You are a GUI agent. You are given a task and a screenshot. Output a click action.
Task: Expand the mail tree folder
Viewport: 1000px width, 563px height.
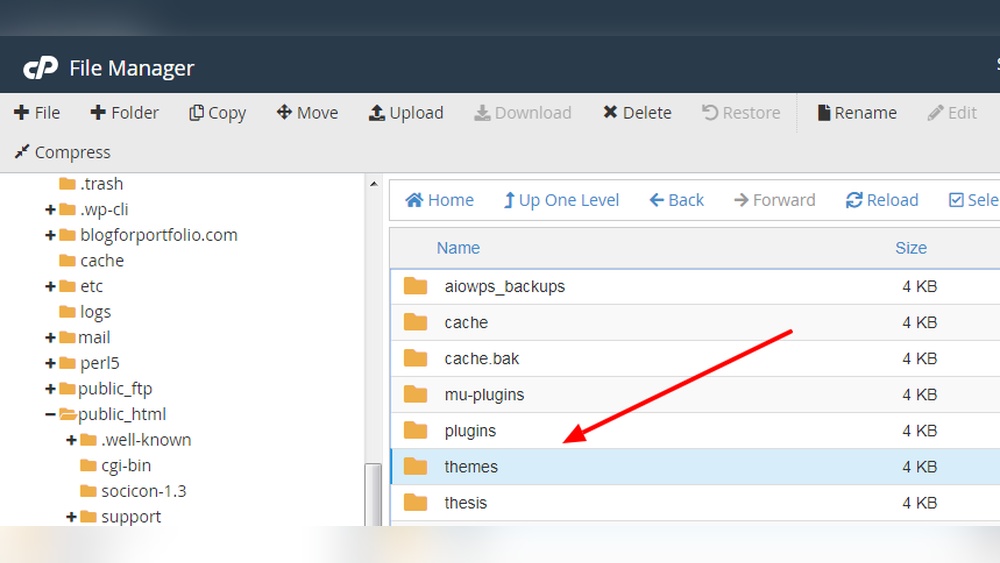50,337
